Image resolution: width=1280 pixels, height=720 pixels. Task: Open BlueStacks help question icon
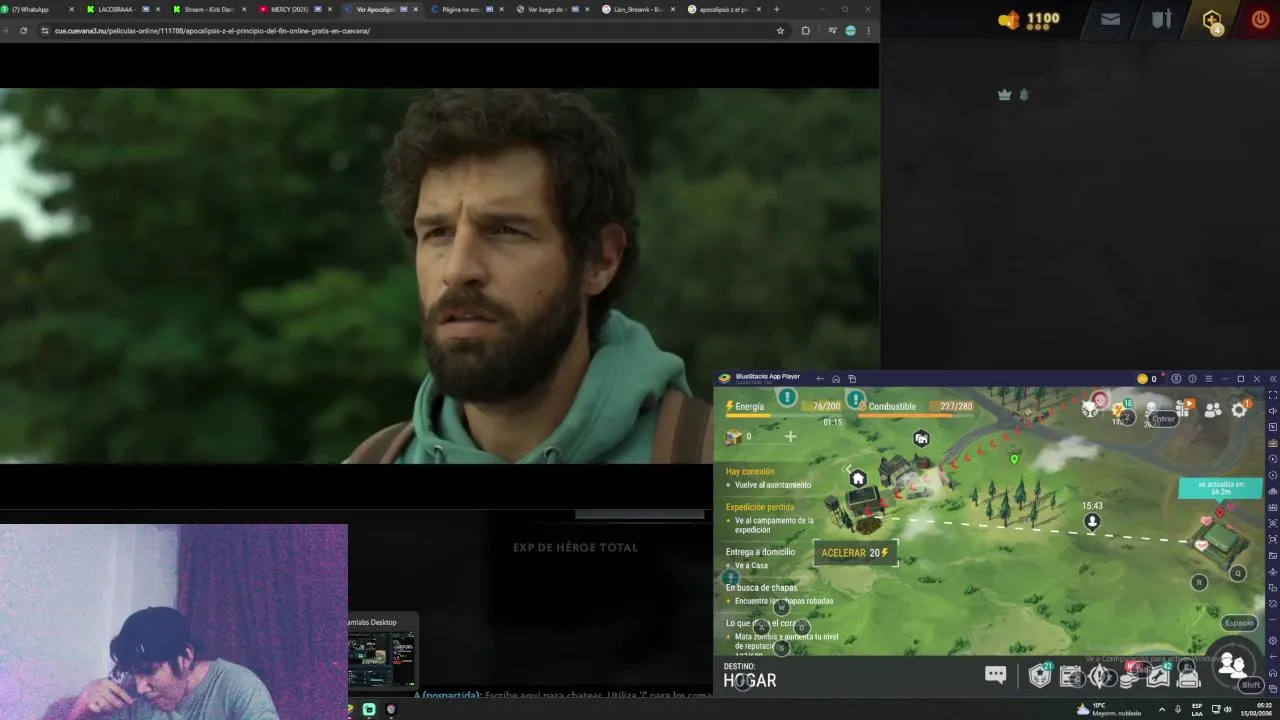(x=1192, y=379)
